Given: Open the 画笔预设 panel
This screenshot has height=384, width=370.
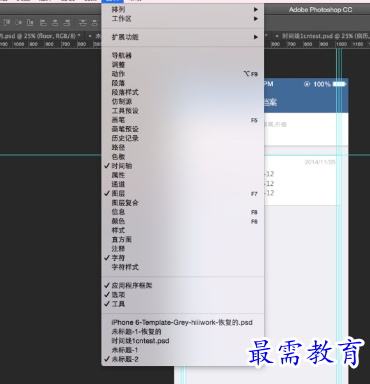Looking at the screenshot, I should click(x=183, y=129).
